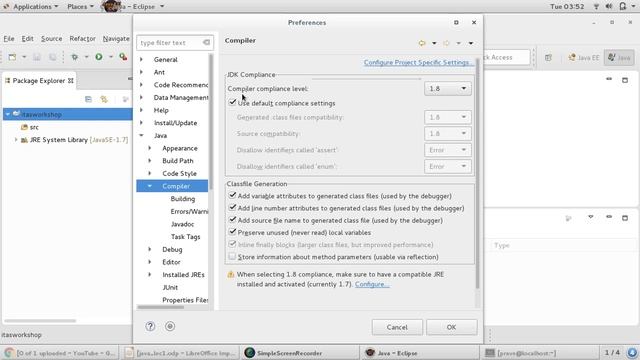The width and height of the screenshot is (640, 360).
Task: Click the forward navigation arrow in Preferences
Action: coord(446,43)
